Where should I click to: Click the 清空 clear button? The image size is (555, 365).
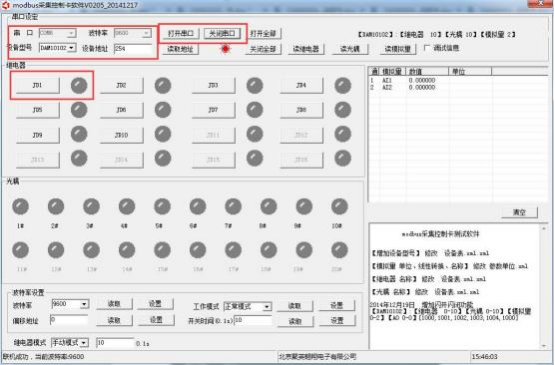pyautogui.click(x=519, y=212)
